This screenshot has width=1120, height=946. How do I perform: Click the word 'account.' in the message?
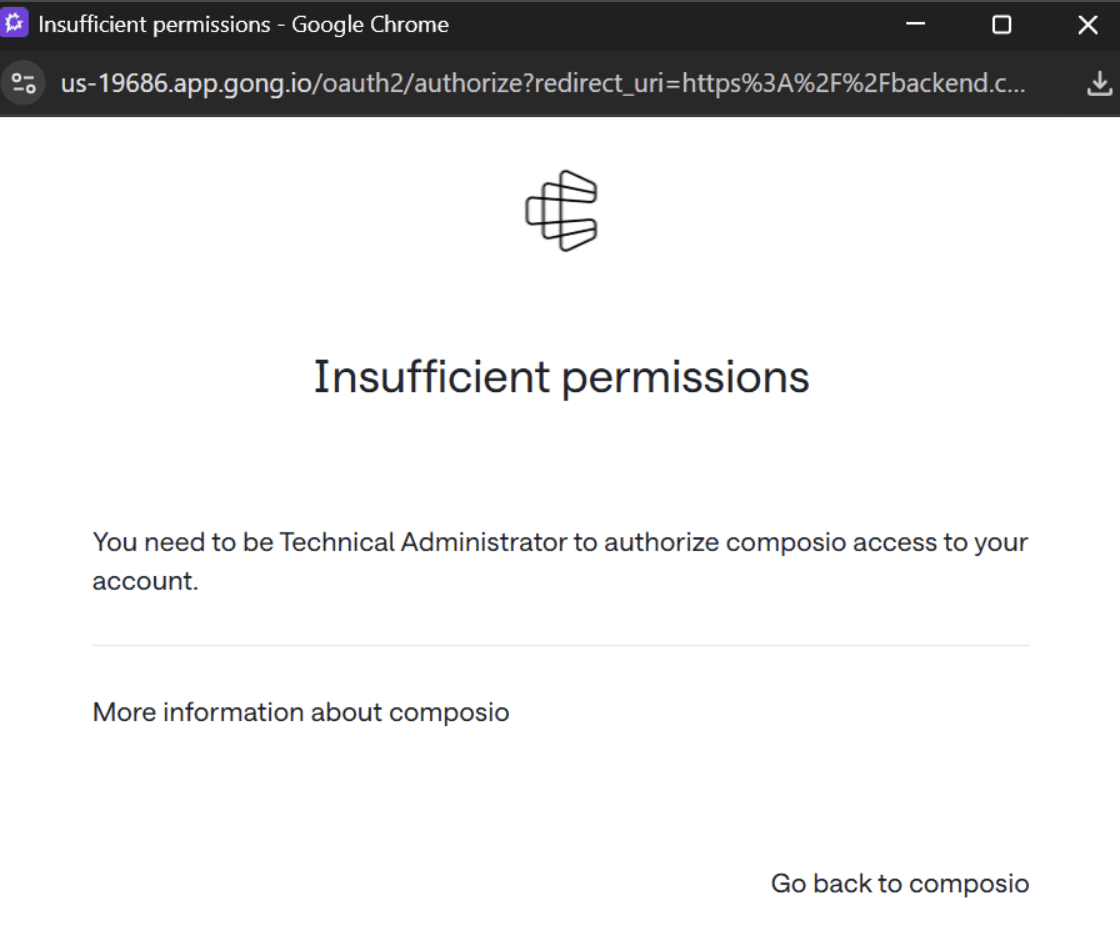coord(146,581)
